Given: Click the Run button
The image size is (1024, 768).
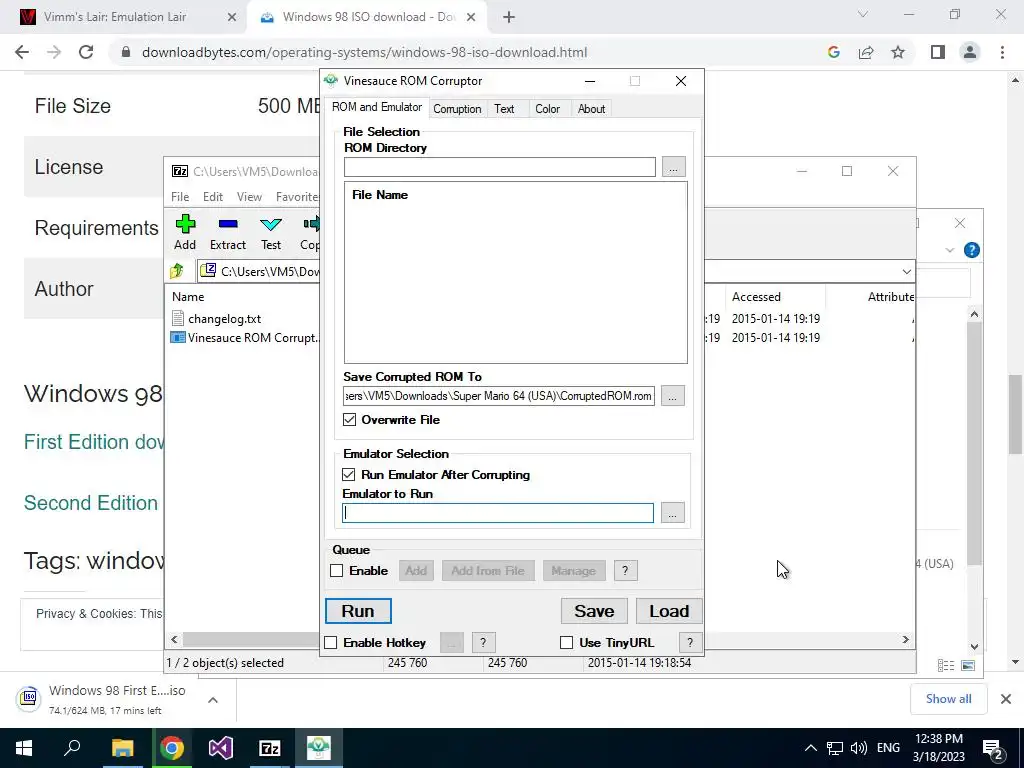Looking at the screenshot, I should (359, 611).
